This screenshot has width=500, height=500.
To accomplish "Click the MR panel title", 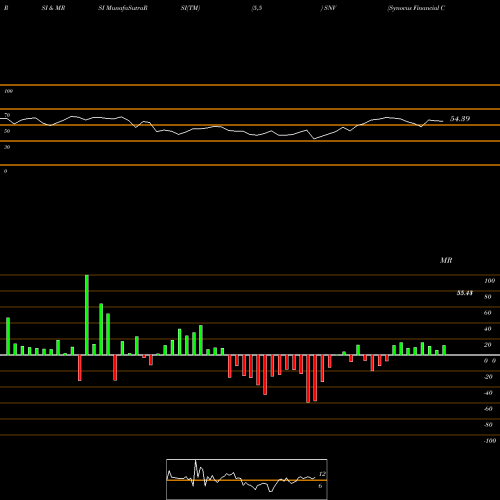I will click(446, 260).
